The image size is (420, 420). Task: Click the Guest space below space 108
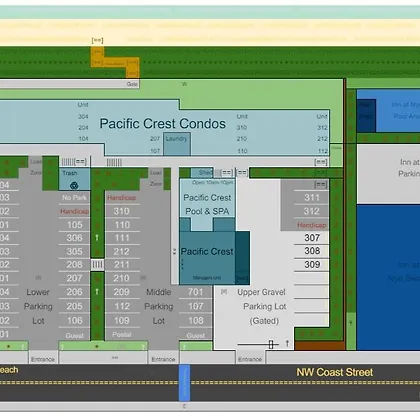coord(196,335)
